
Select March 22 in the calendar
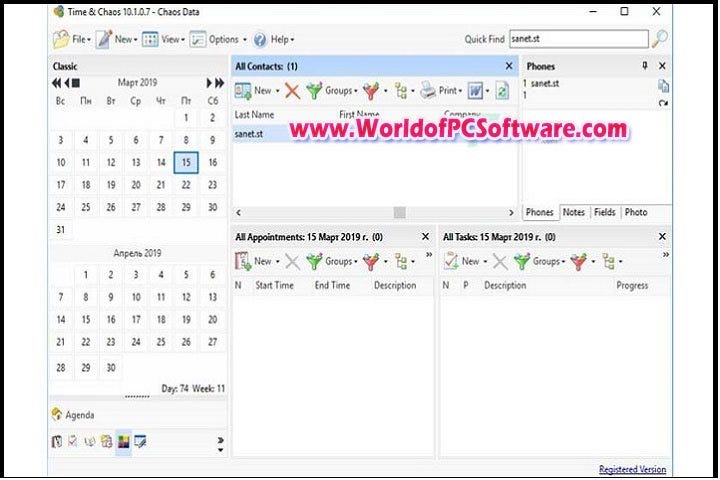click(186, 185)
